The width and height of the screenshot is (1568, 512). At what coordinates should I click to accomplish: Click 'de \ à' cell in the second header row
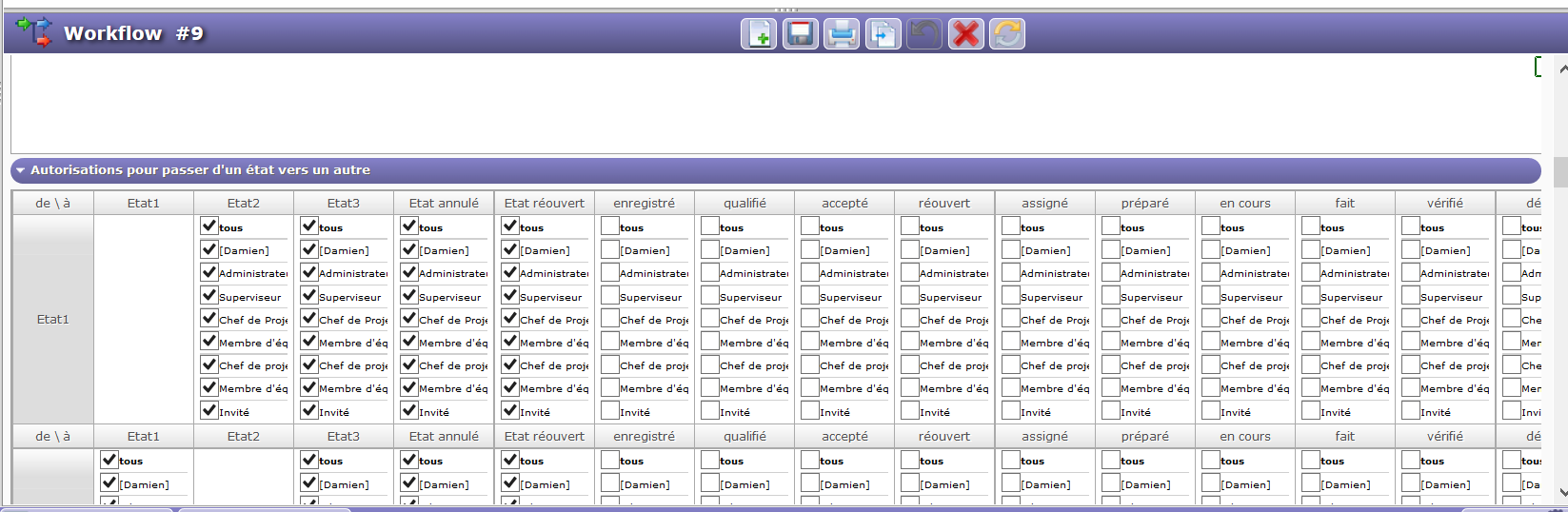[x=53, y=436]
